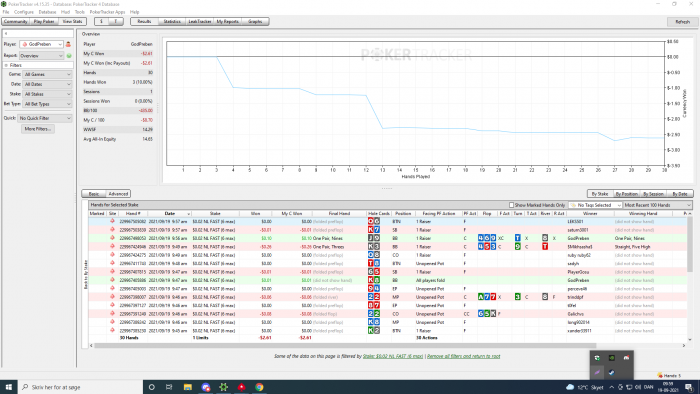Viewport: 700px width, 394px height.
Task: Click remove all filters and return link
Action: point(463,356)
